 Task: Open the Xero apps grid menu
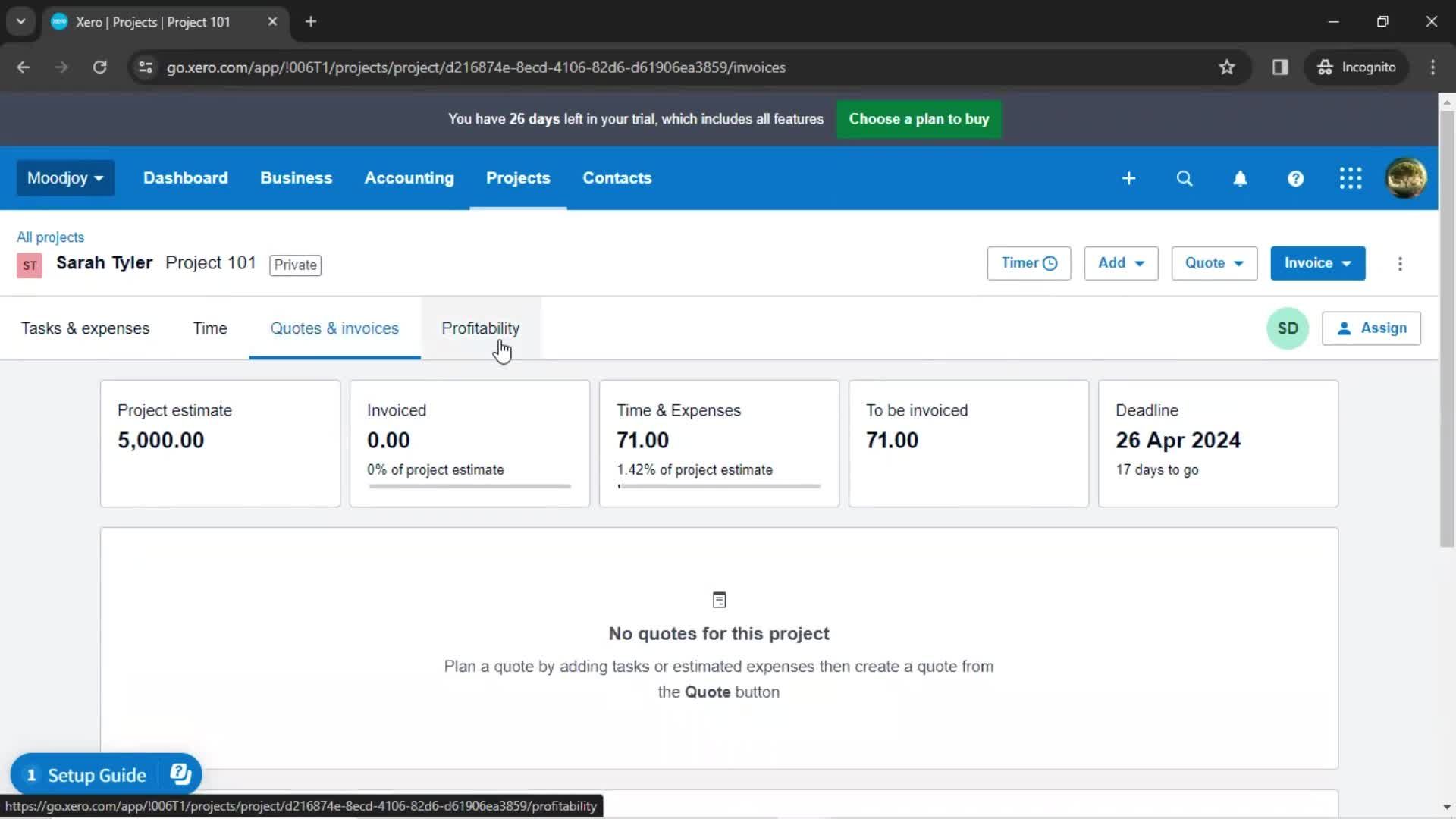click(x=1351, y=178)
